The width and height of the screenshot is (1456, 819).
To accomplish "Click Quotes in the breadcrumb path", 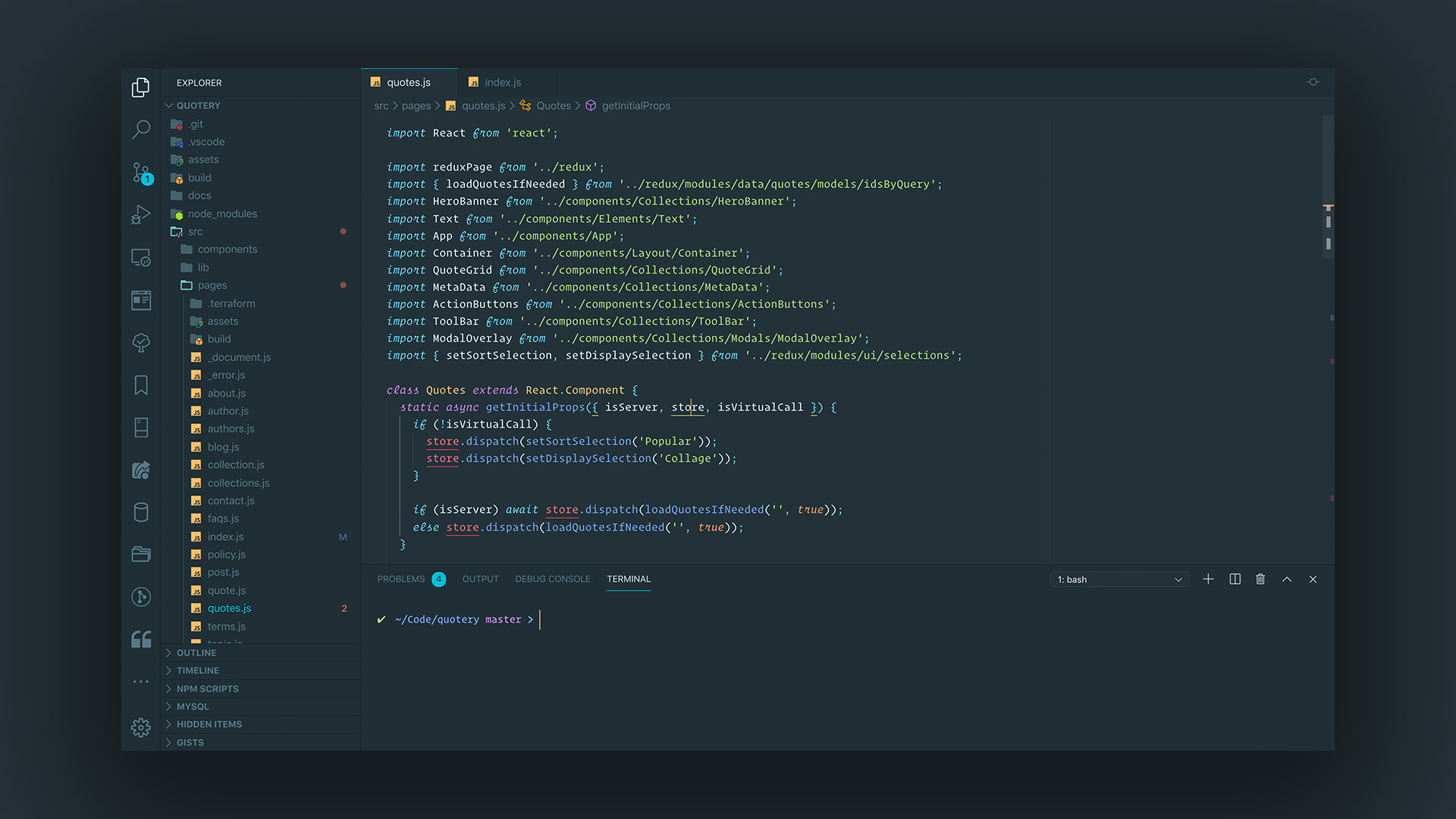I will point(554,106).
